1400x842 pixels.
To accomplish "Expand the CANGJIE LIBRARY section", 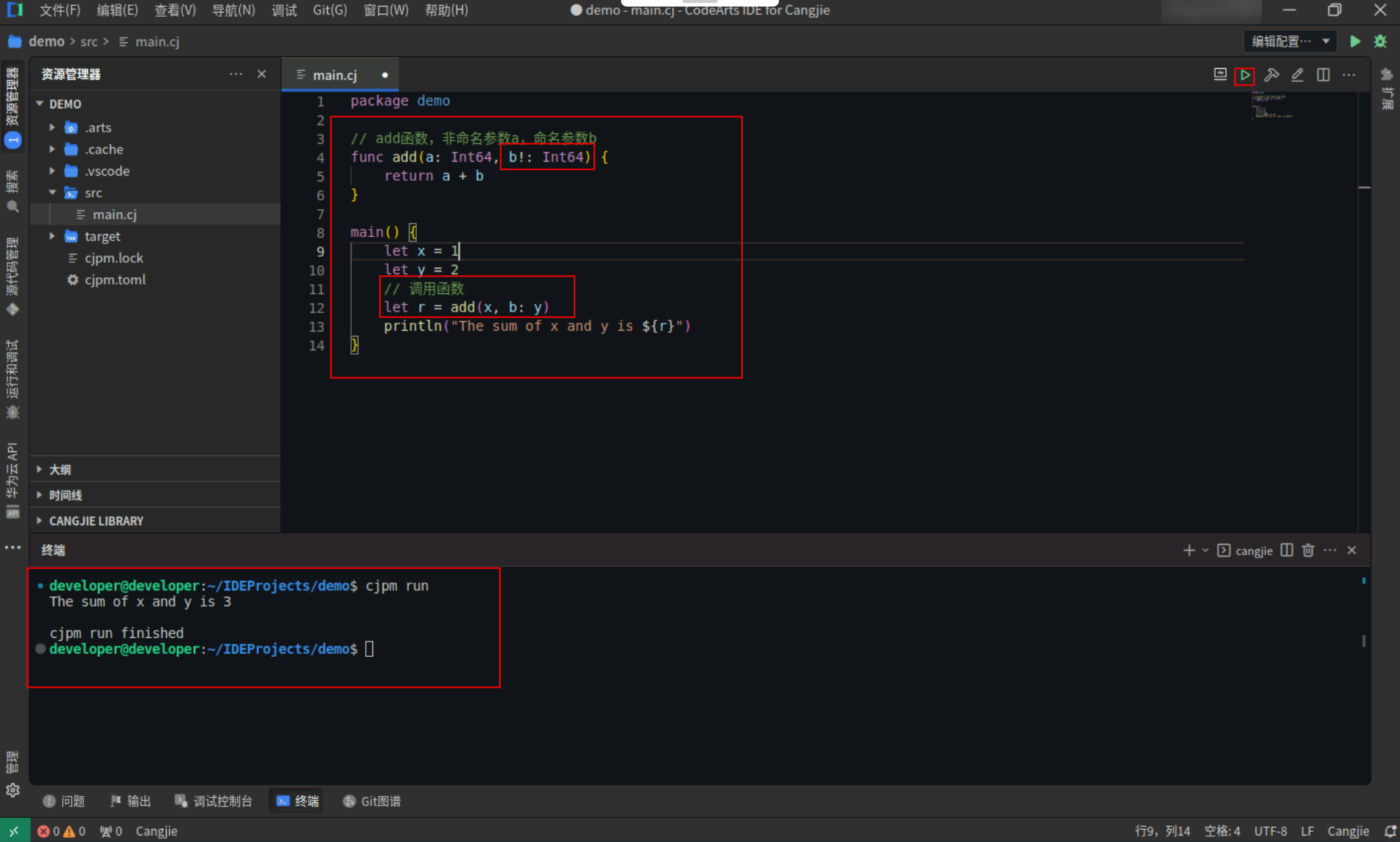I will (x=155, y=521).
